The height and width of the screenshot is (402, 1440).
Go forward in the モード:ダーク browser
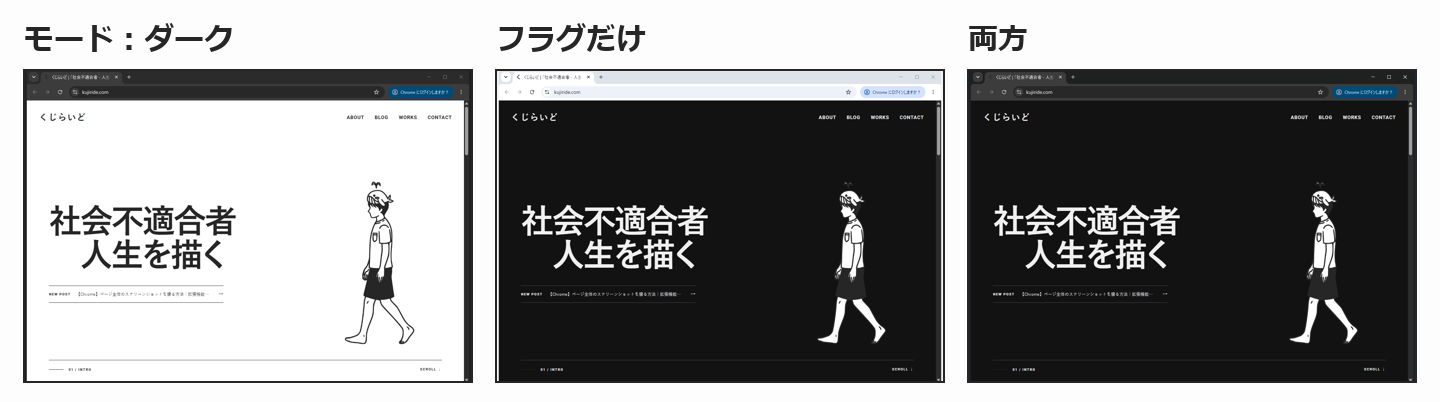[x=47, y=92]
